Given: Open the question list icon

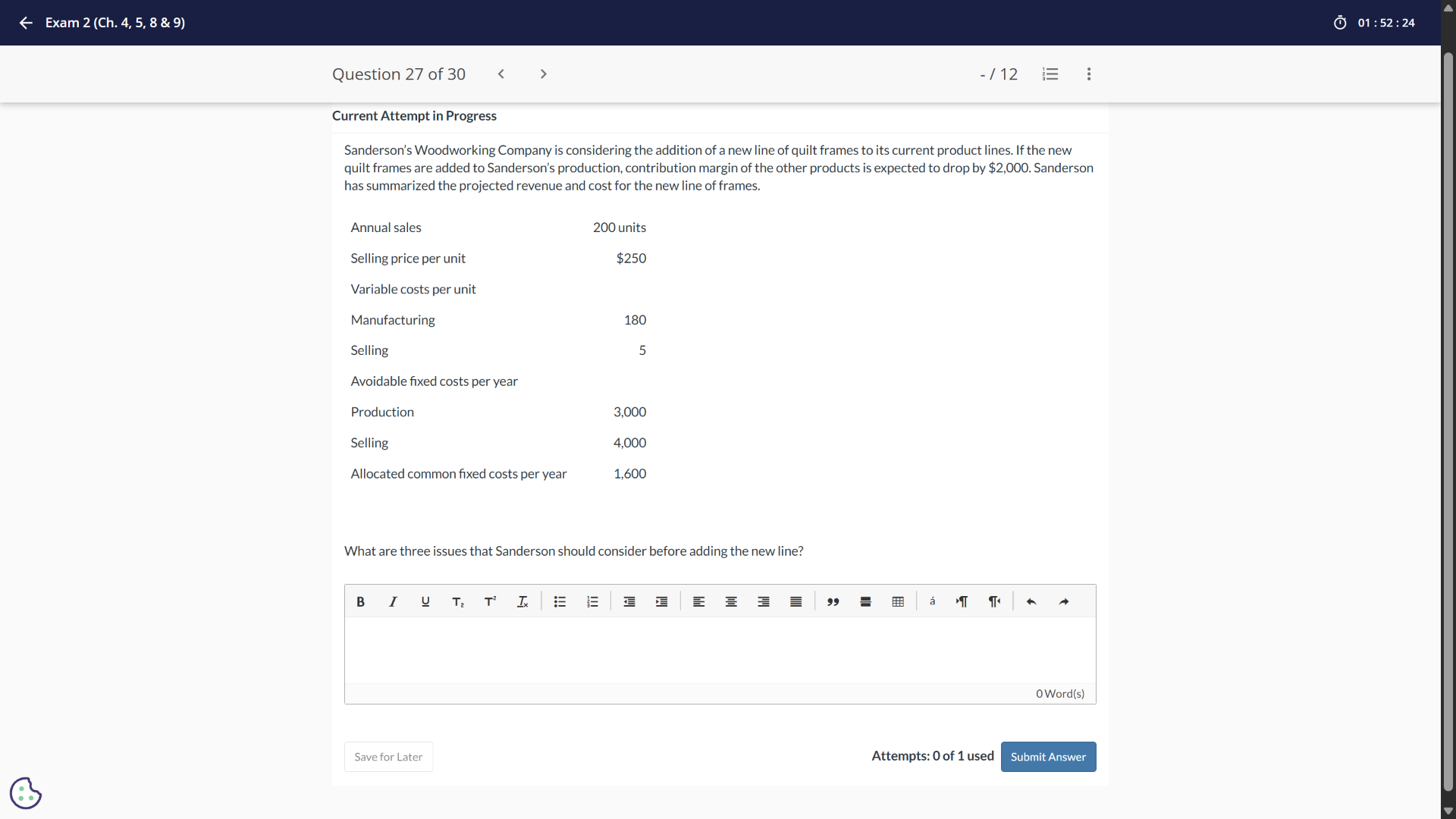Looking at the screenshot, I should coord(1050,74).
